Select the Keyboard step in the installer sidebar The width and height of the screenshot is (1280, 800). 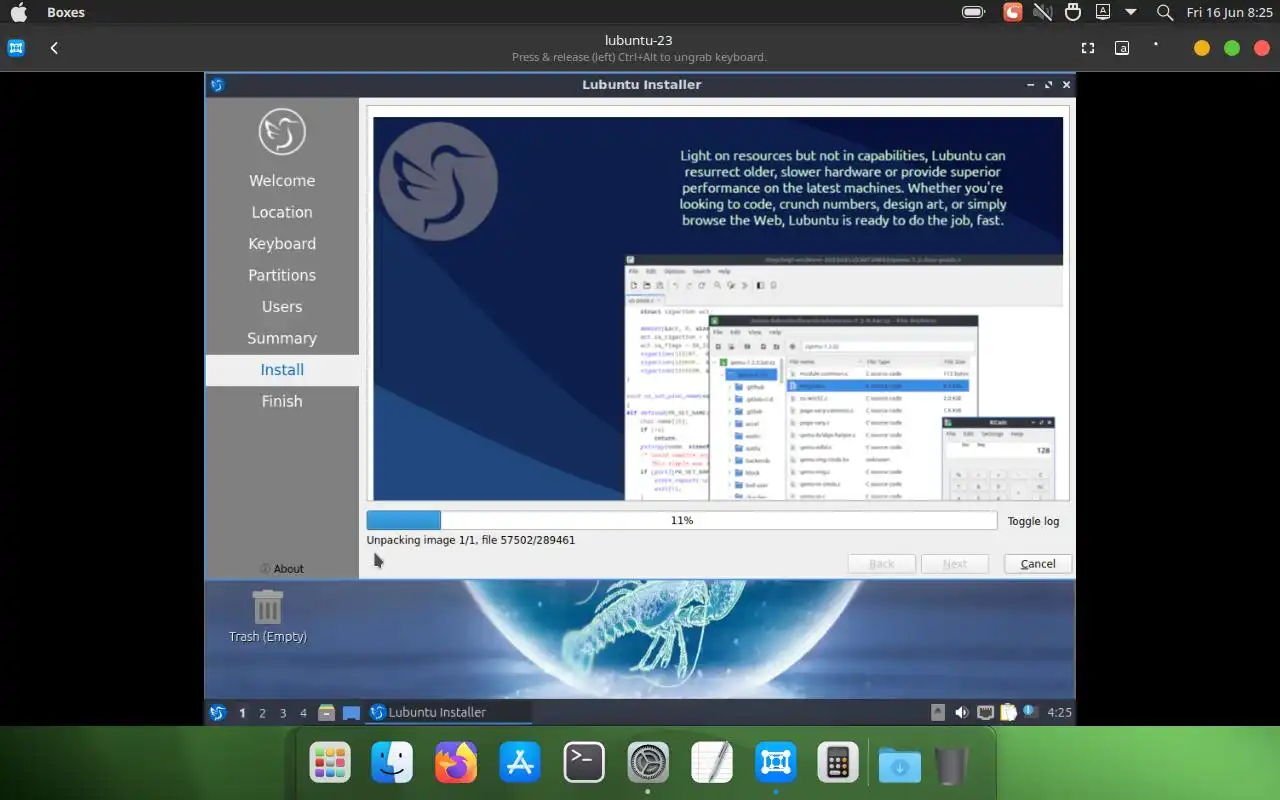coord(282,244)
